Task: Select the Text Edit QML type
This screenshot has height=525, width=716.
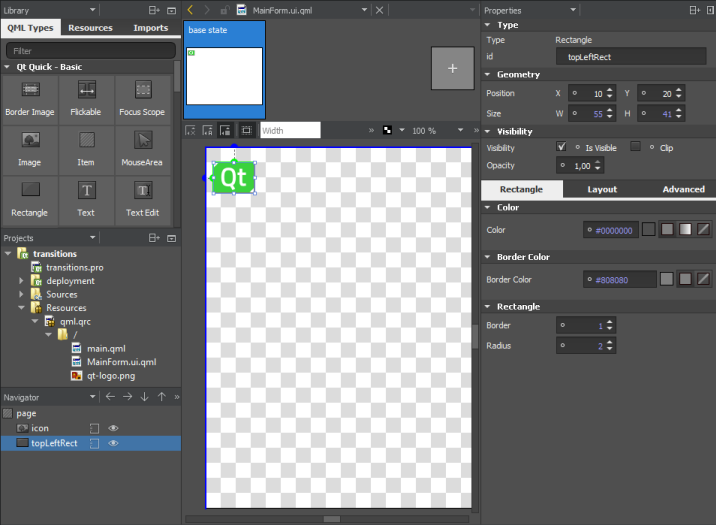Action: (142, 200)
